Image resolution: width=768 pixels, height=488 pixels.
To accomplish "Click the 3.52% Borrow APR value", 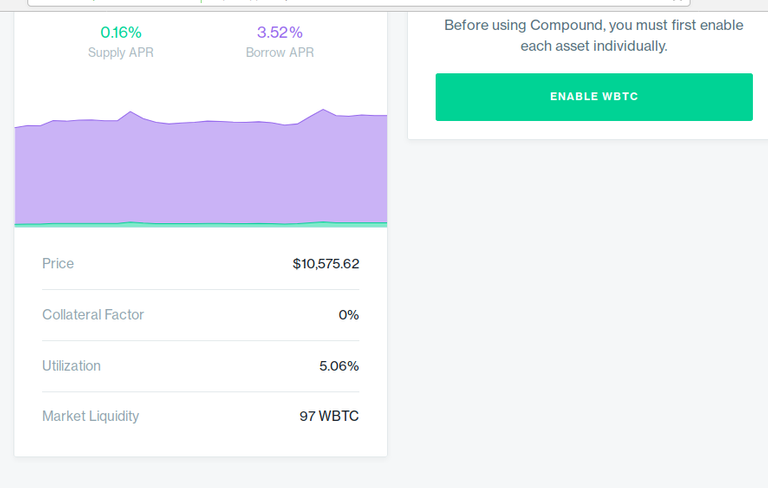I will pos(280,32).
